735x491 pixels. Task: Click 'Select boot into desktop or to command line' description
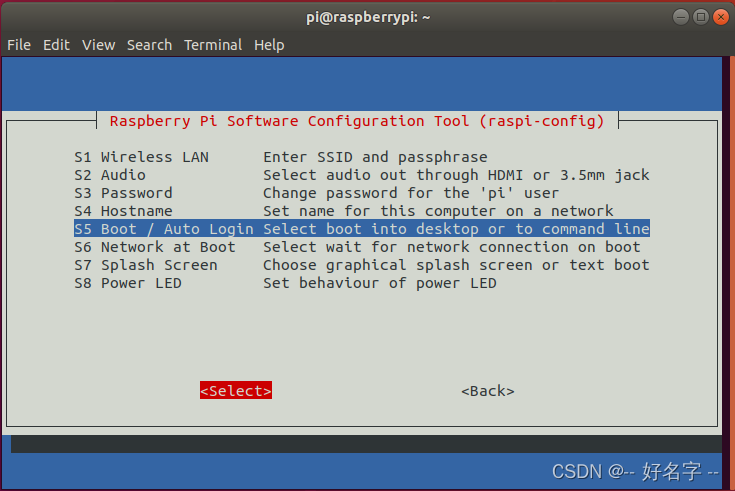456,229
